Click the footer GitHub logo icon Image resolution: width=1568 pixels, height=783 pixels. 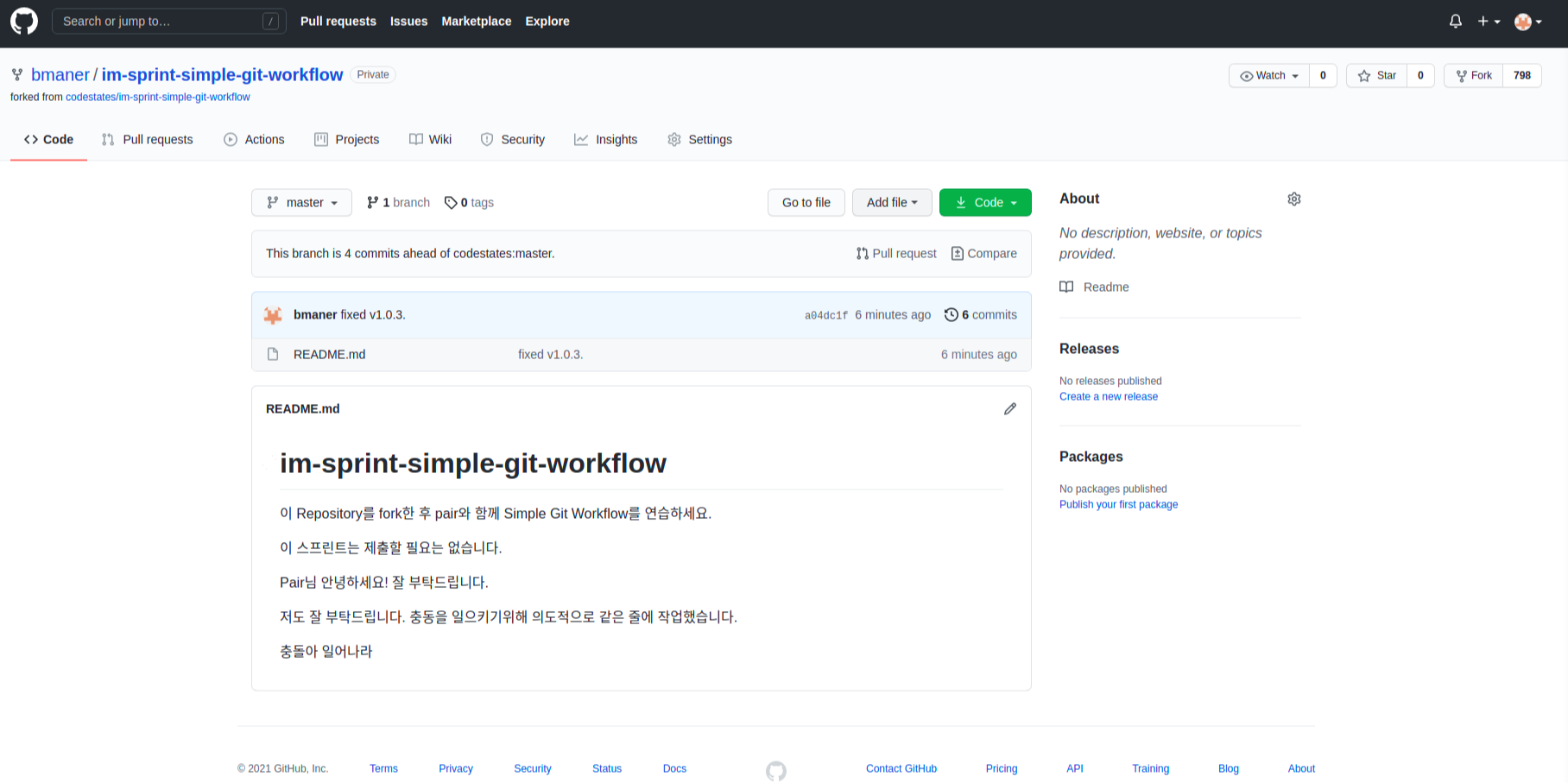coord(776,771)
